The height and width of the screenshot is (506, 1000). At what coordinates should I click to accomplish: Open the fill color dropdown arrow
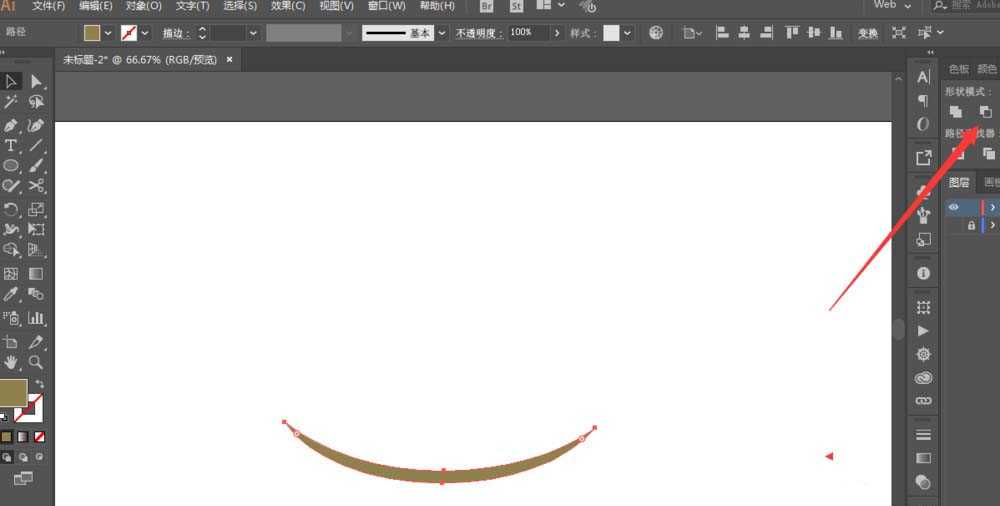pyautogui.click(x=108, y=33)
